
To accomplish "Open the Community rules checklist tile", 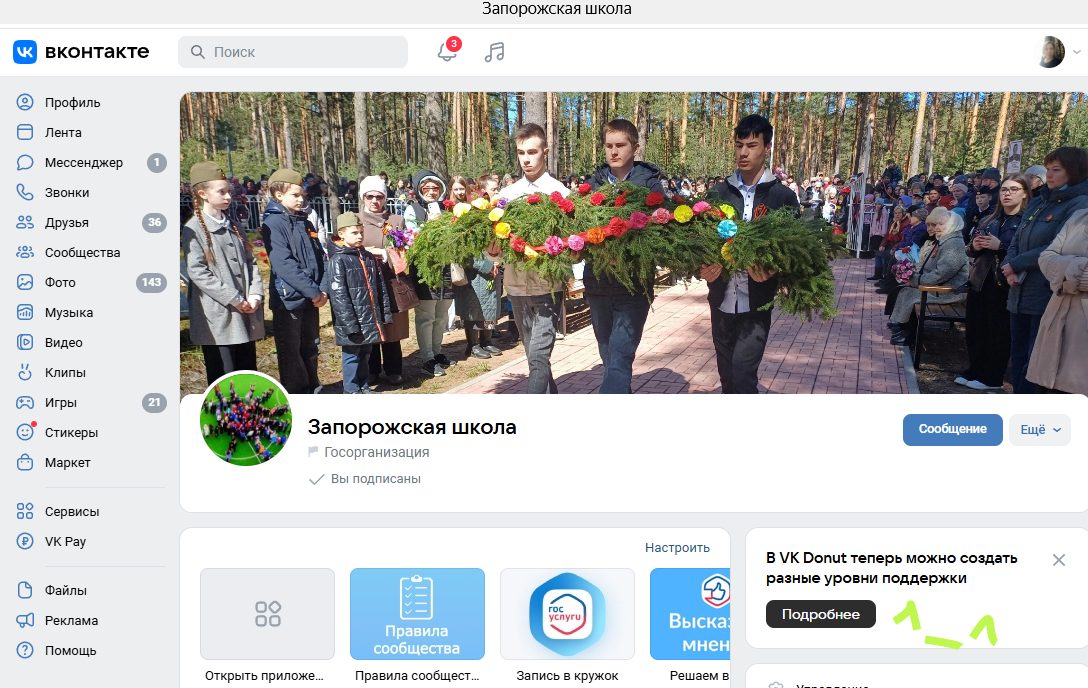I will point(417,614).
